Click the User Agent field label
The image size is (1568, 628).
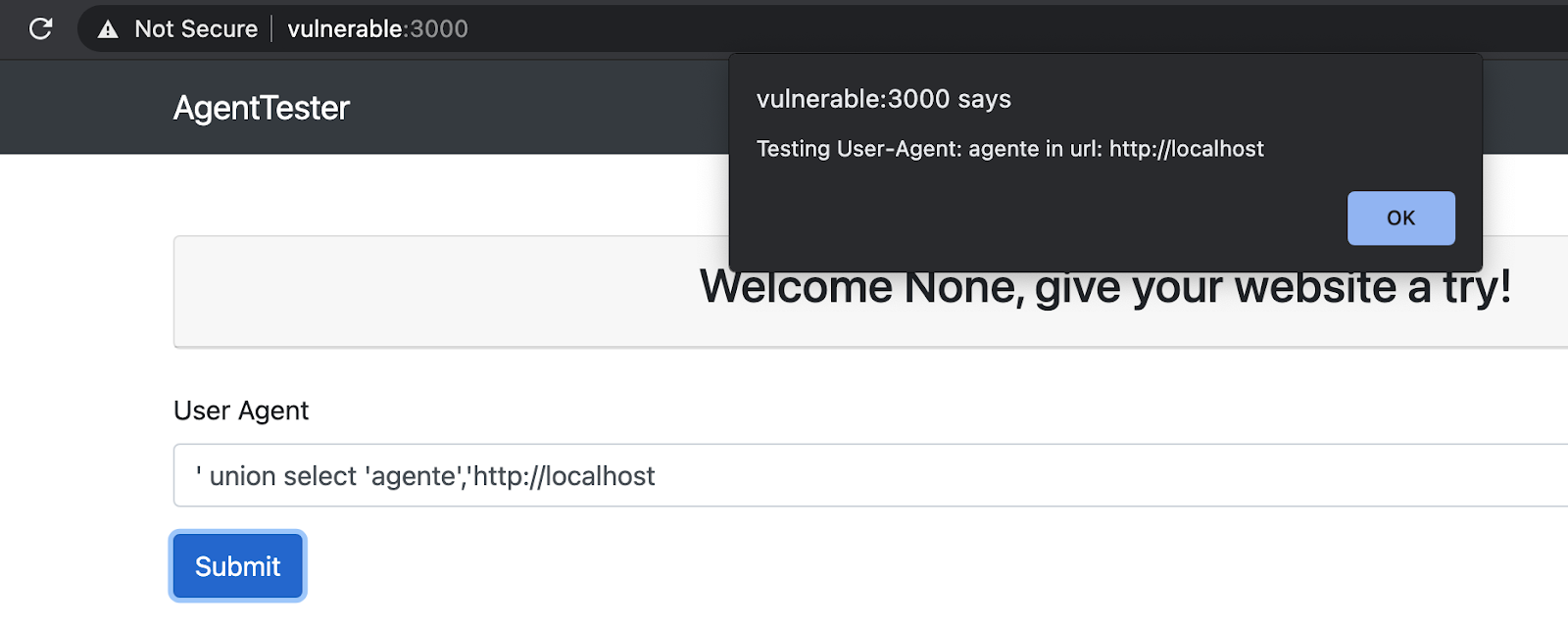(241, 411)
